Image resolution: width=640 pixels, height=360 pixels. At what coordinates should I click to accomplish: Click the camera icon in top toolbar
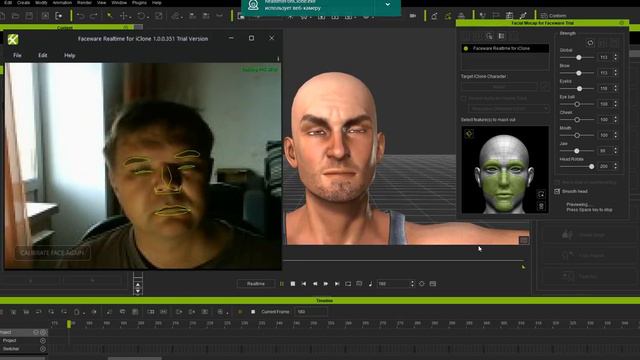pos(413,16)
